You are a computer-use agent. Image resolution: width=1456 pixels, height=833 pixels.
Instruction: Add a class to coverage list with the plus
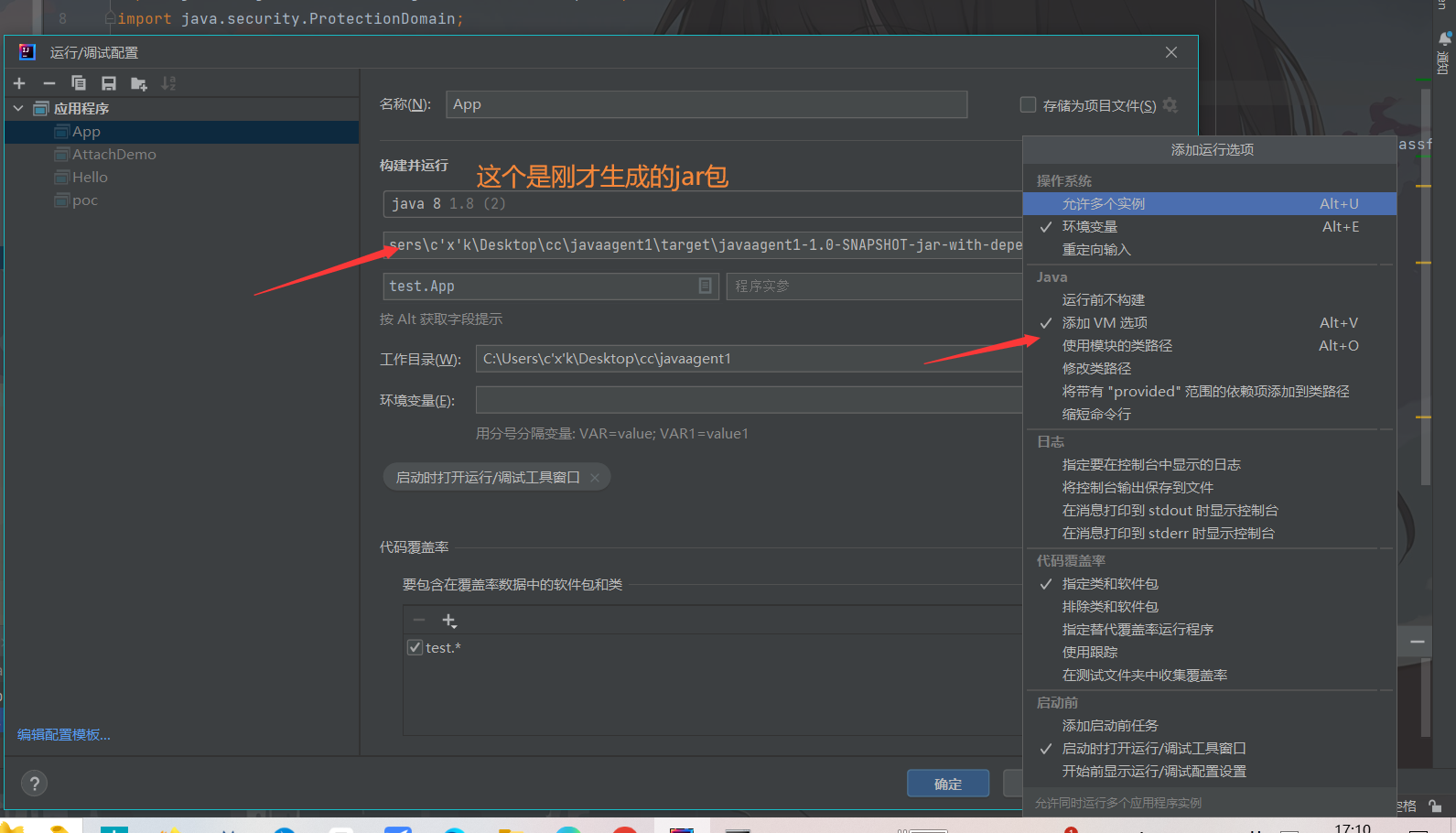click(449, 621)
